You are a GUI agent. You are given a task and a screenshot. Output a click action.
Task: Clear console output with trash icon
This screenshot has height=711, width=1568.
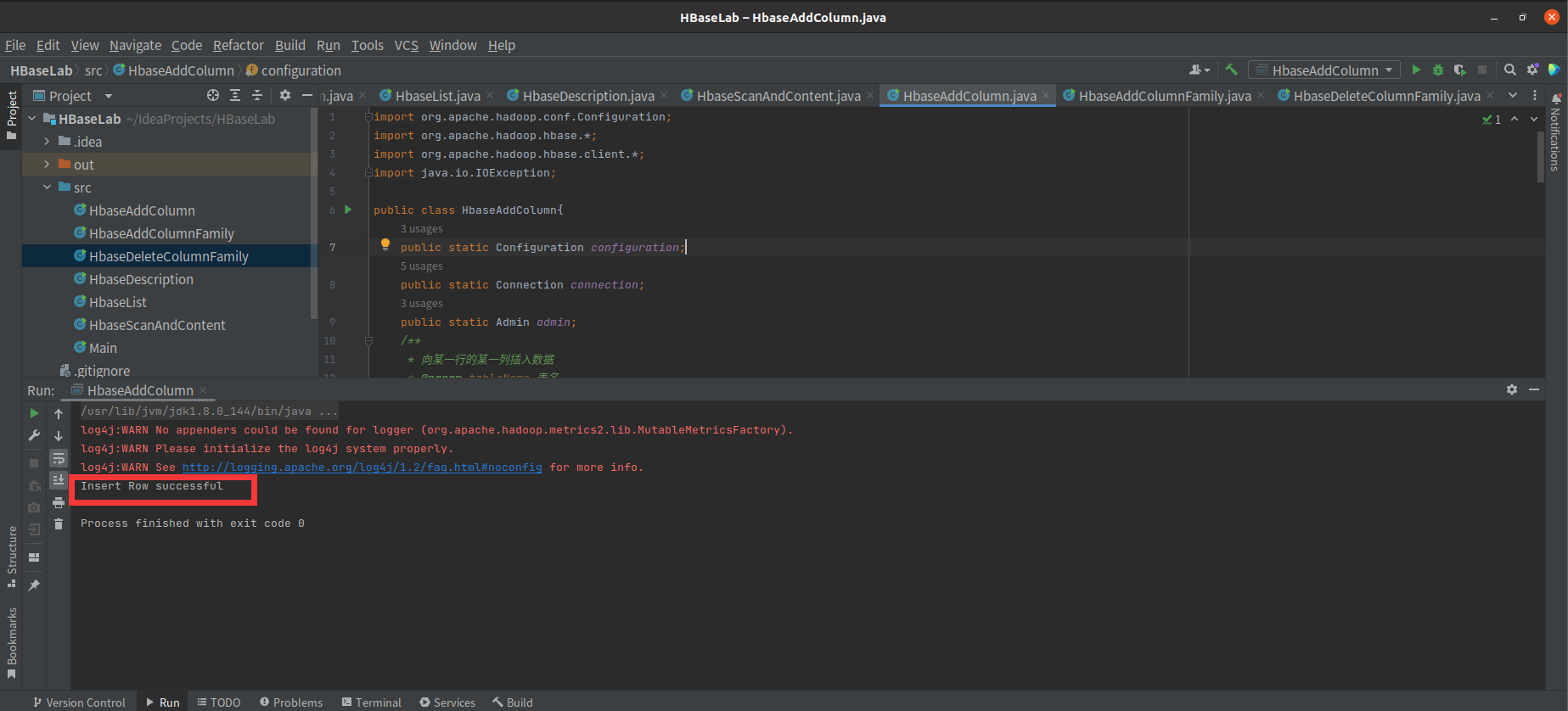click(x=59, y=524)
